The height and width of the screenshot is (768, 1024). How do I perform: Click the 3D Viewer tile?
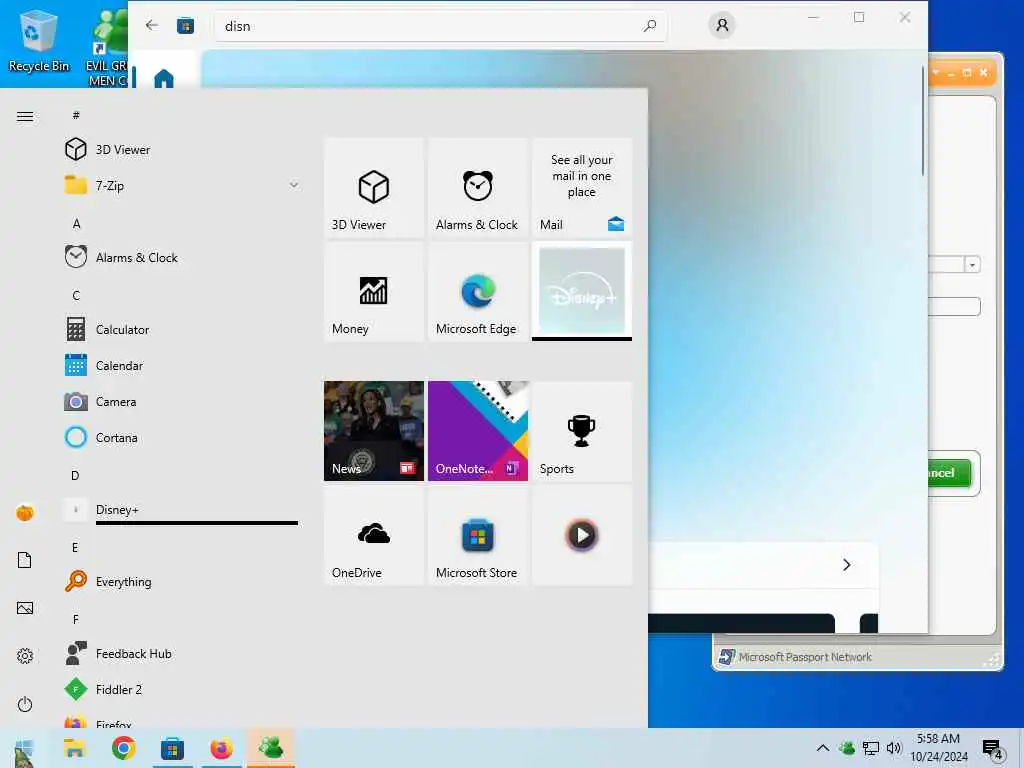pyautogui.click(x=374, y=187)
